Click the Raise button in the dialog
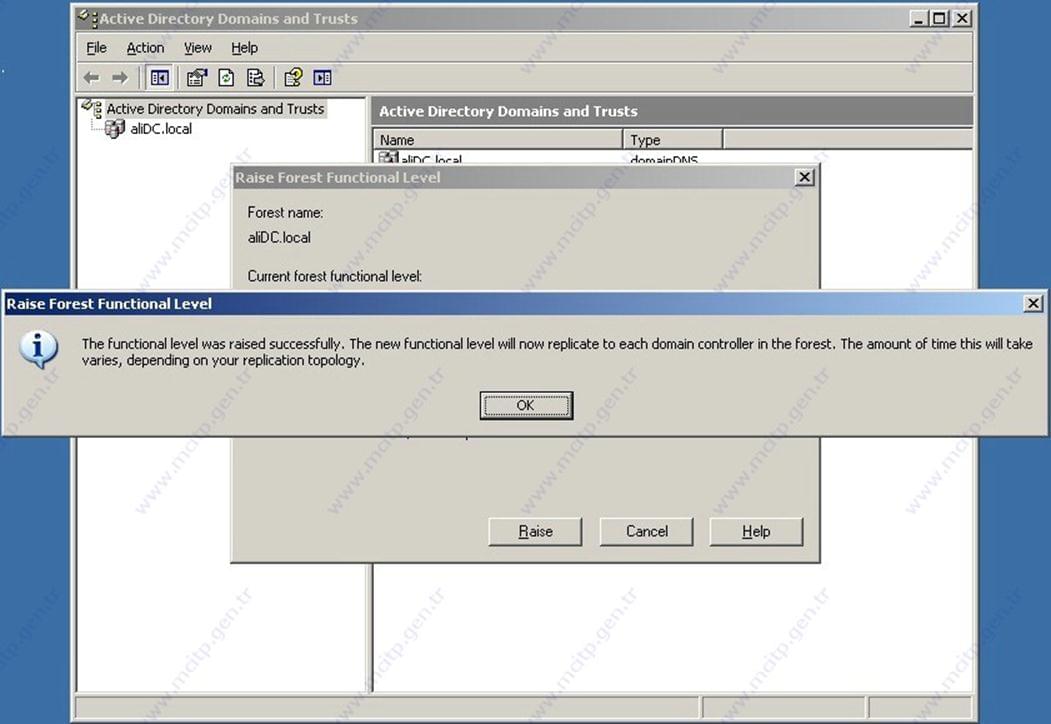This screenshot has width=1051, height=724. [535, 532]
